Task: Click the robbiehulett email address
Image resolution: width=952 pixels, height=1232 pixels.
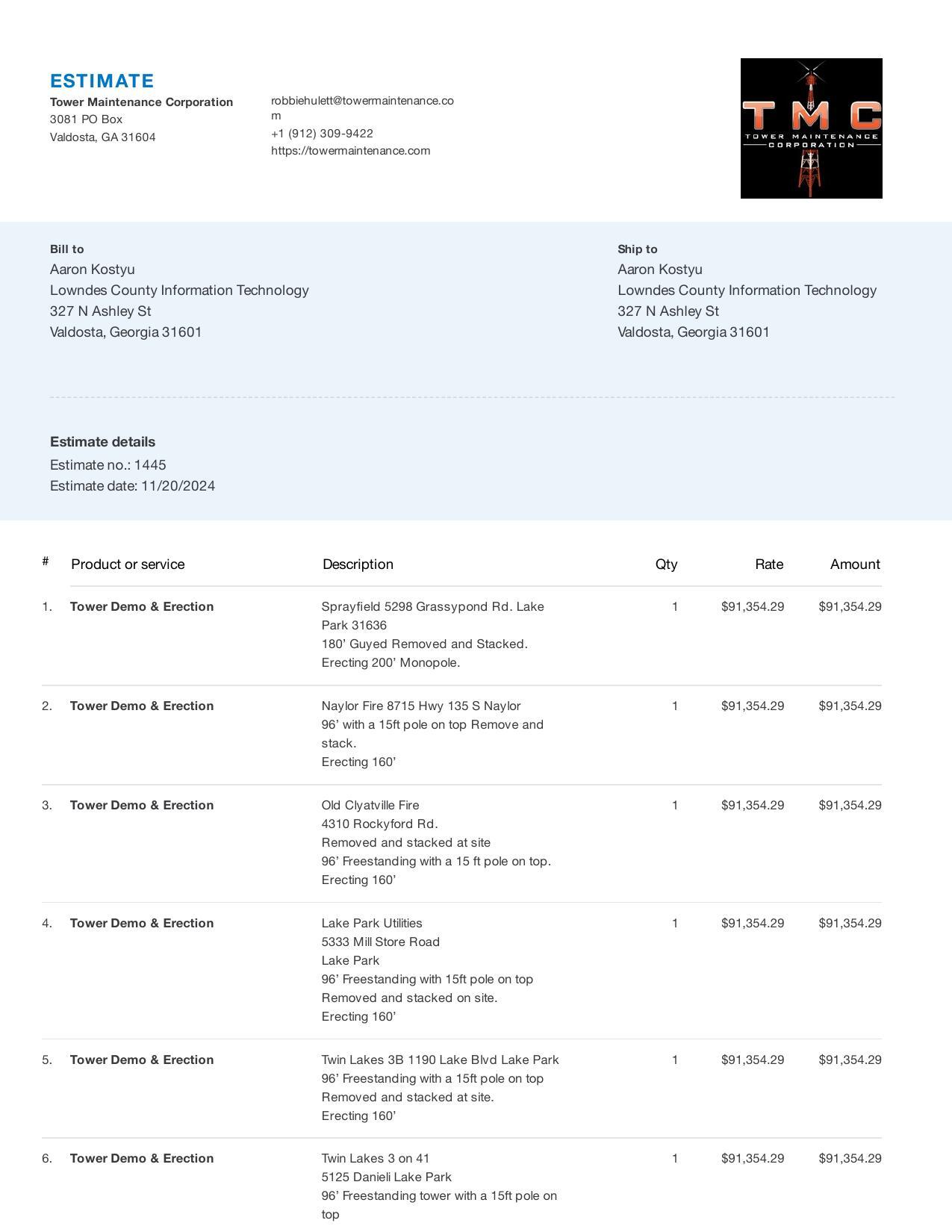Action: point(362,101)
